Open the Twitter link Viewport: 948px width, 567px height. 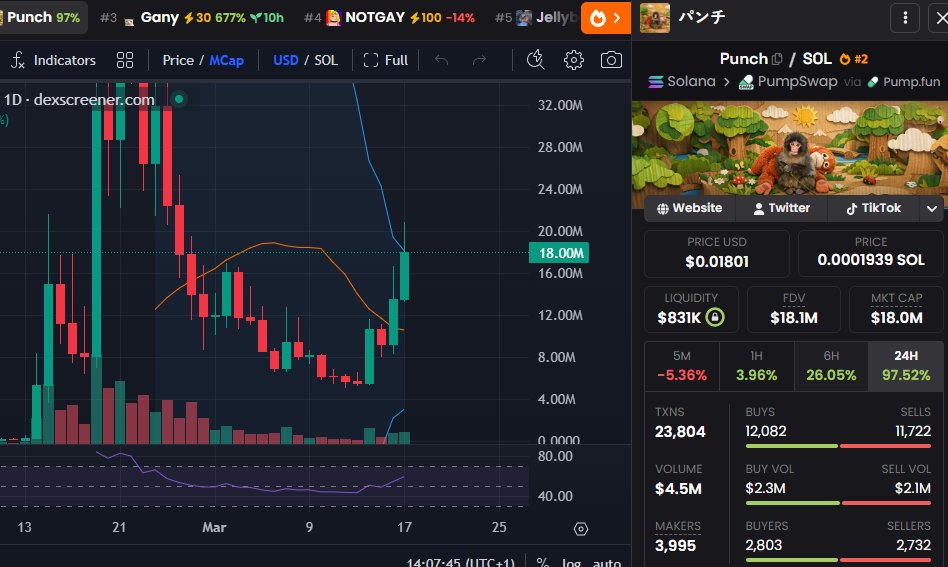pyautogui.click(x=782, y=208)
